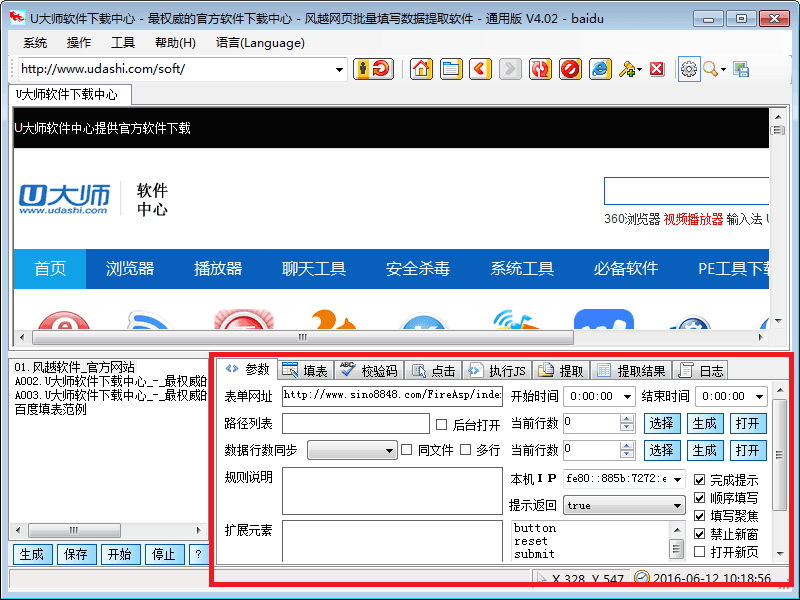Open the 工具 menu
This screenshot has height=600, width=800.
(x=123, y=42)
